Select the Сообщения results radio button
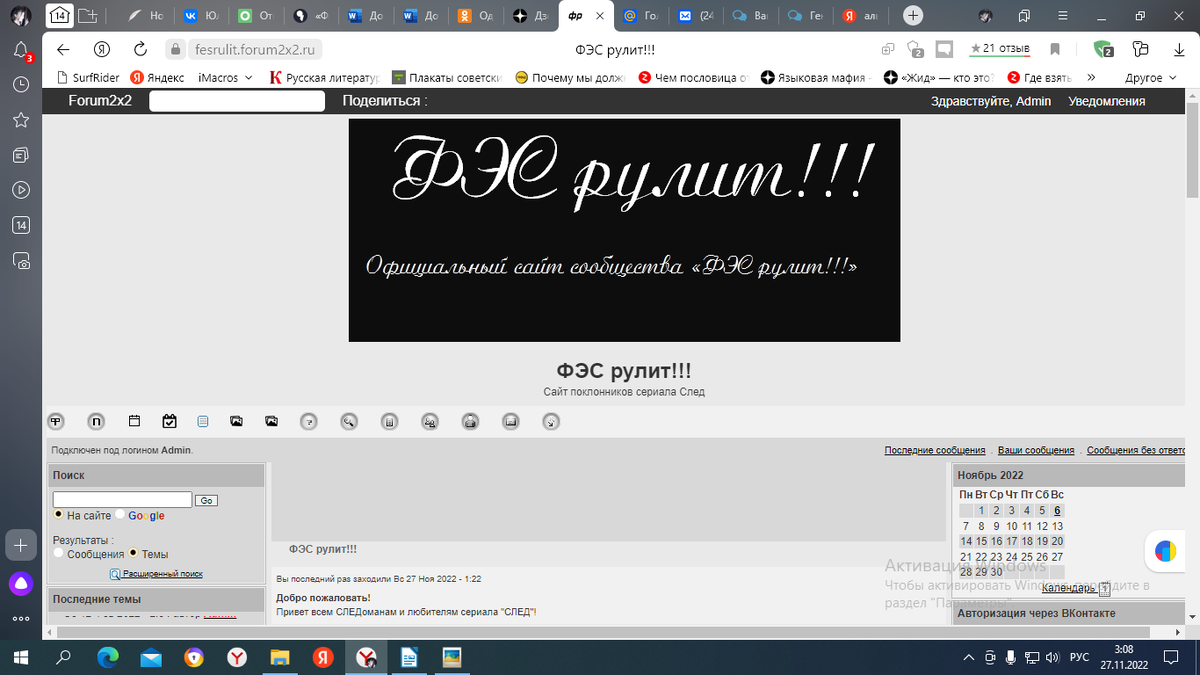 (58, 553)
